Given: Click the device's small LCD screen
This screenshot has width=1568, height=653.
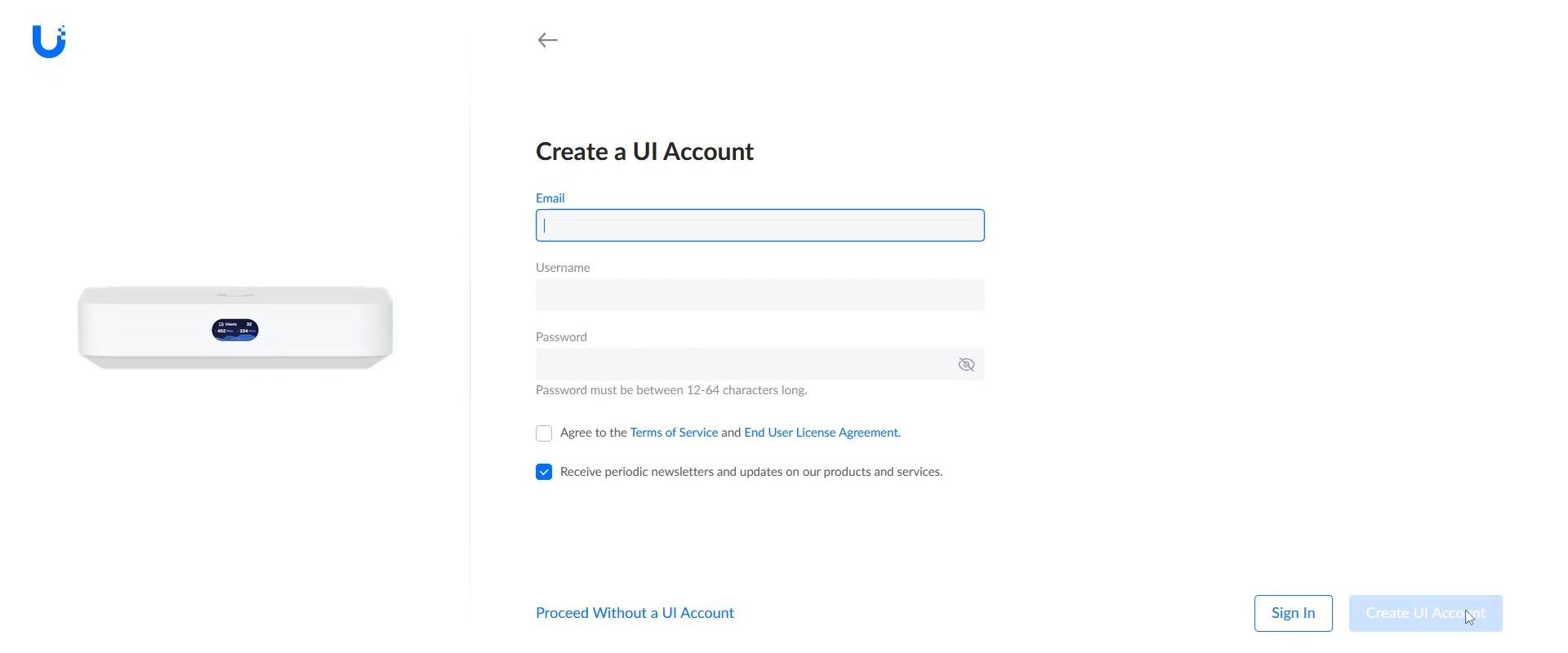Looking at the screenshot, I should 235,330.
